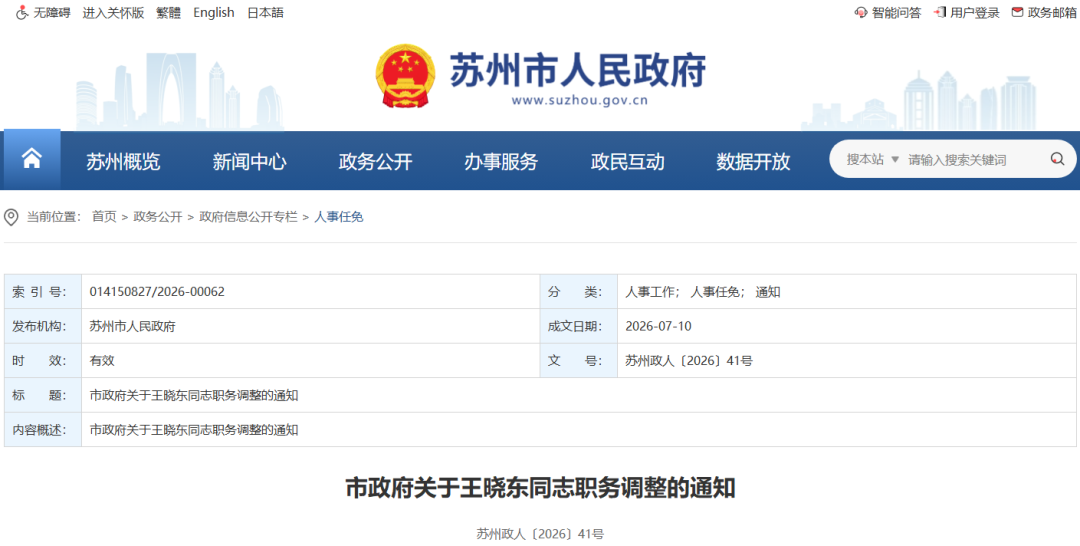This screenshot has height=546, width=1080.
Task: Click the 政务邮箱 envelope icon
Action: pyautogui.click(x=1017, y=12)
